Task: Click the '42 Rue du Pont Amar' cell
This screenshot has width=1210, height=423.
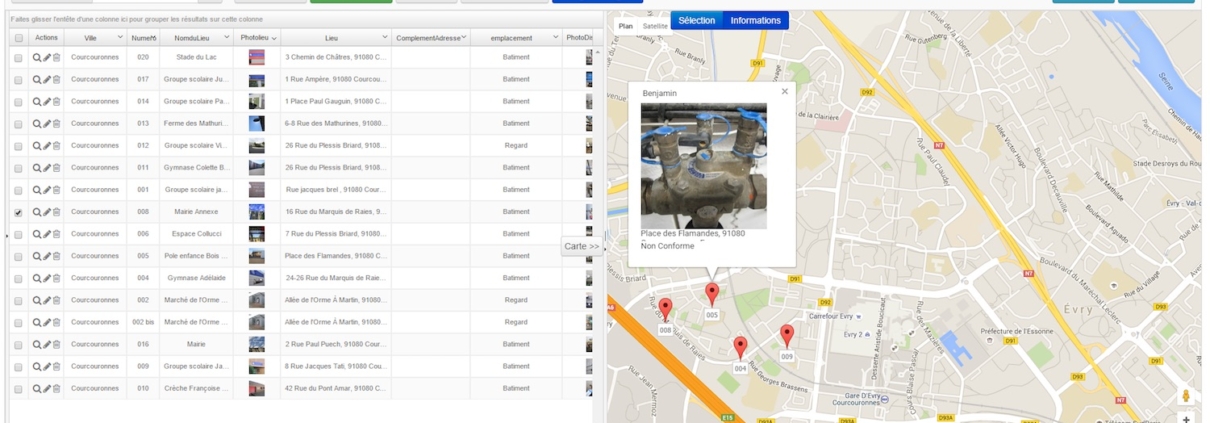Action: (336, 388)
